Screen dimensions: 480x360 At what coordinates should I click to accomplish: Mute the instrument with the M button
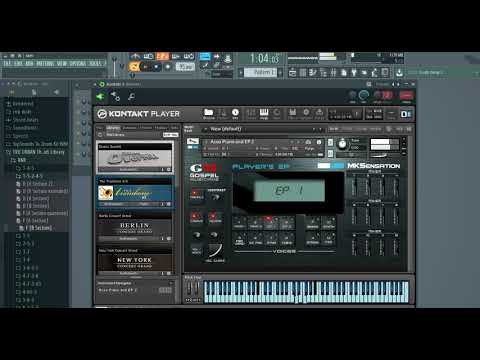pyautogui.click(x=330, y=154)
